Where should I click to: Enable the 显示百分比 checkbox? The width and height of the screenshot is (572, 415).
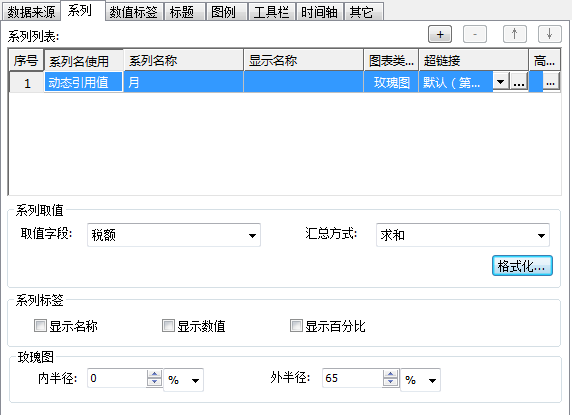tap(296, 325)
